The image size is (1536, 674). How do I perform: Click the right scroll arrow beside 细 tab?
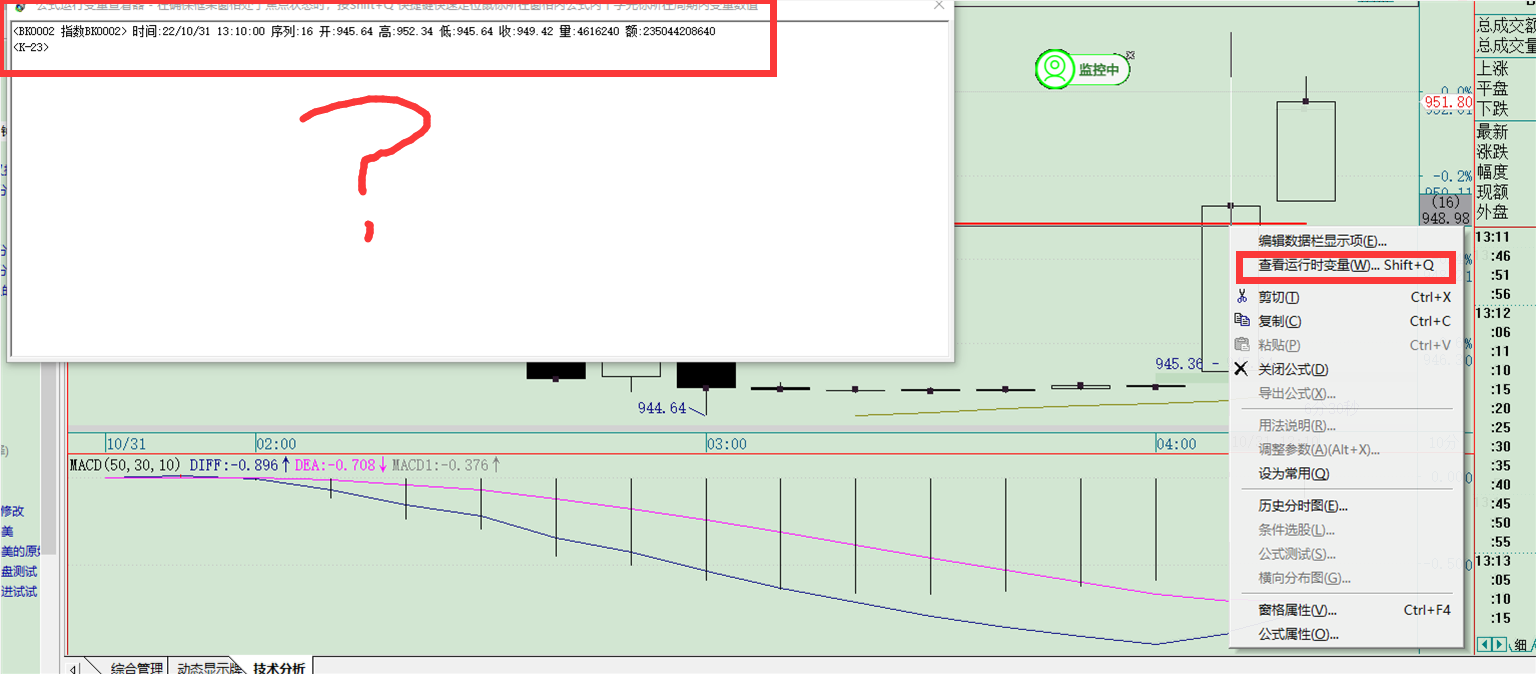pyautogui.click(x=1499, y=645)
